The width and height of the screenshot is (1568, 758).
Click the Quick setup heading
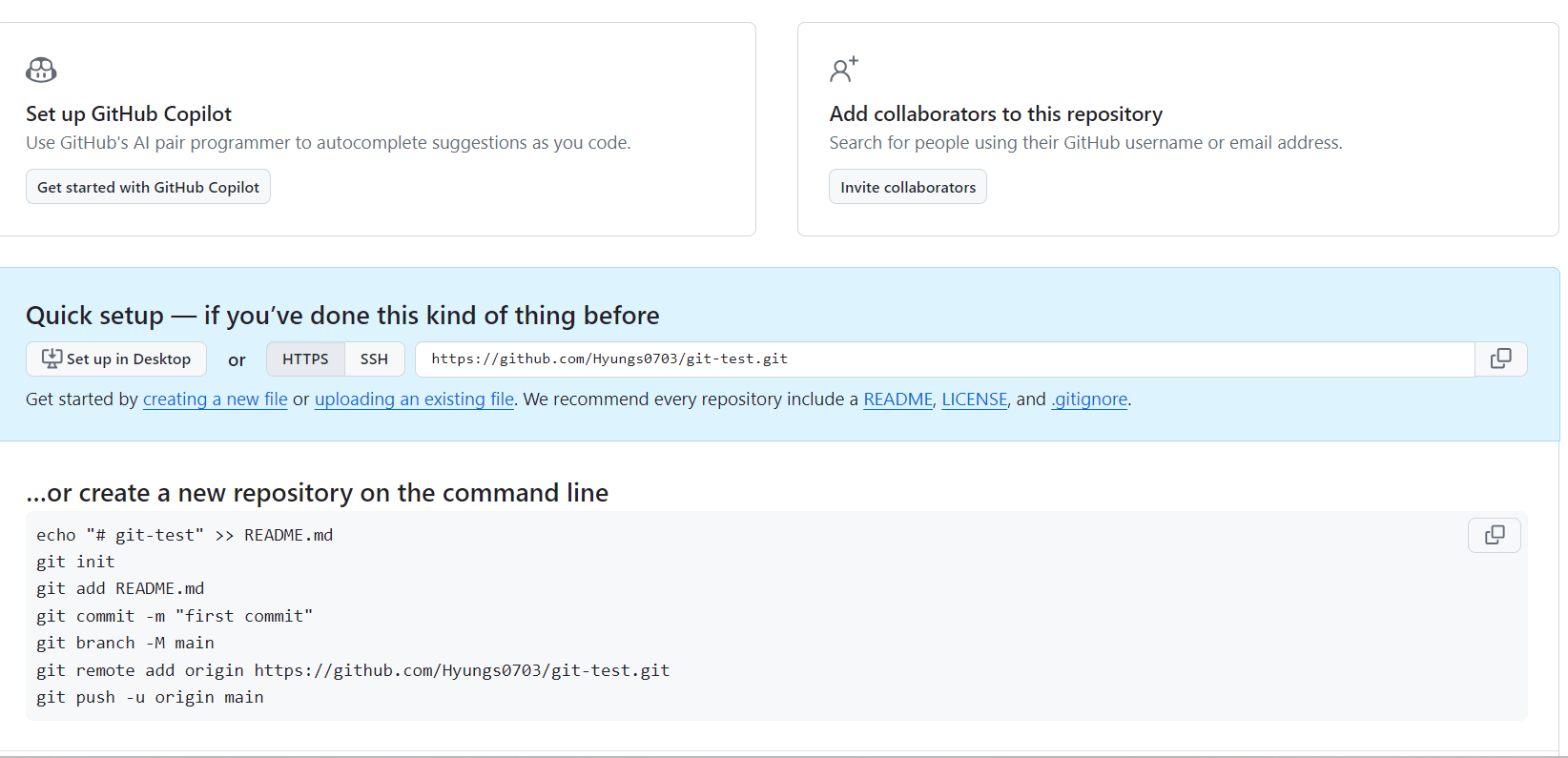[x=342, y=316]
